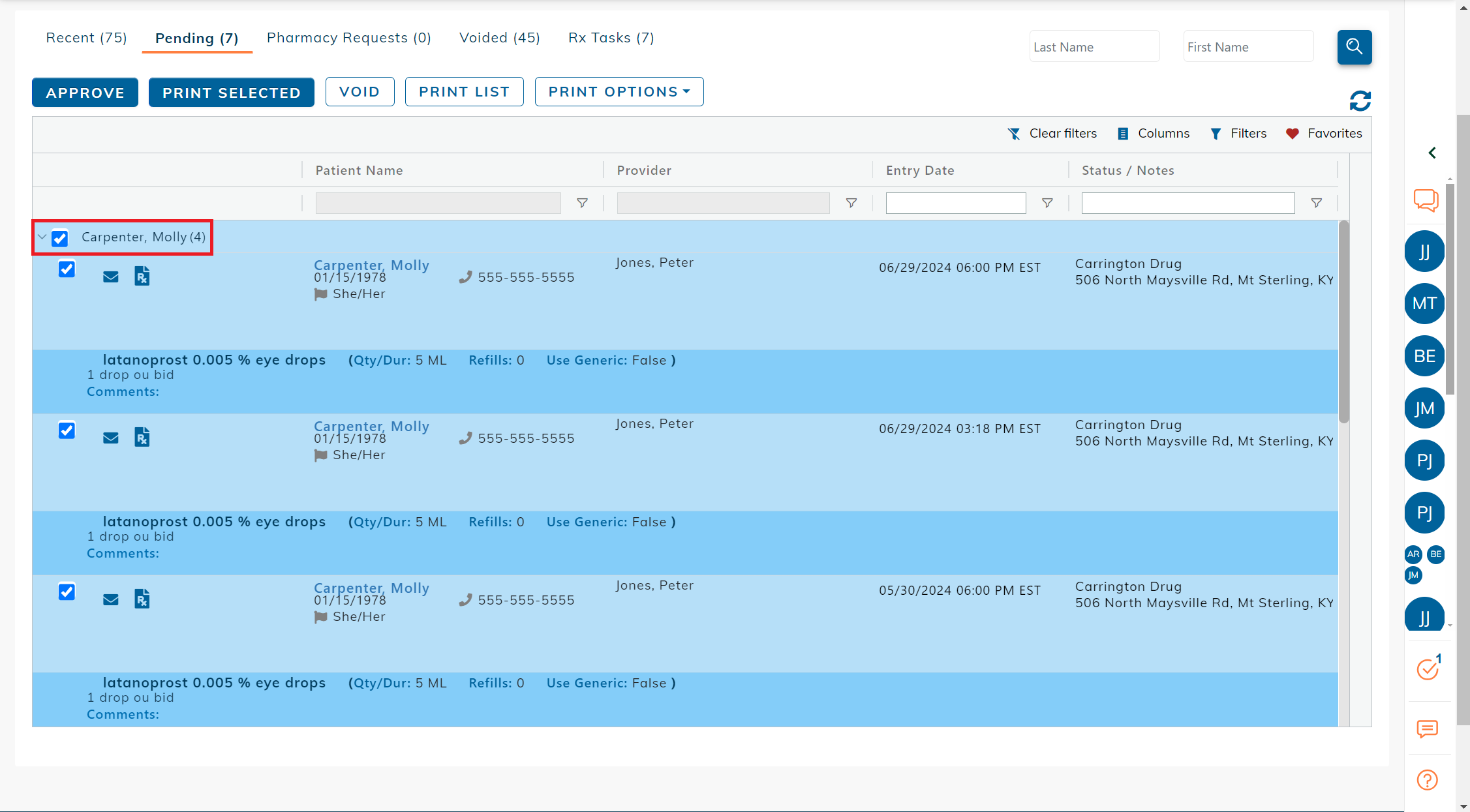Click envelope icon for 06:00 PM 06/29 prescription
This screenshot has height=812, width=1470.
pos(111,277)
